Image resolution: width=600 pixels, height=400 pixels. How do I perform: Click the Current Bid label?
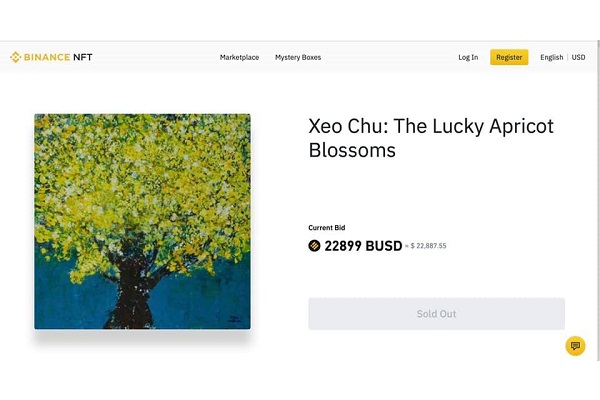click(x=327, y=228)
